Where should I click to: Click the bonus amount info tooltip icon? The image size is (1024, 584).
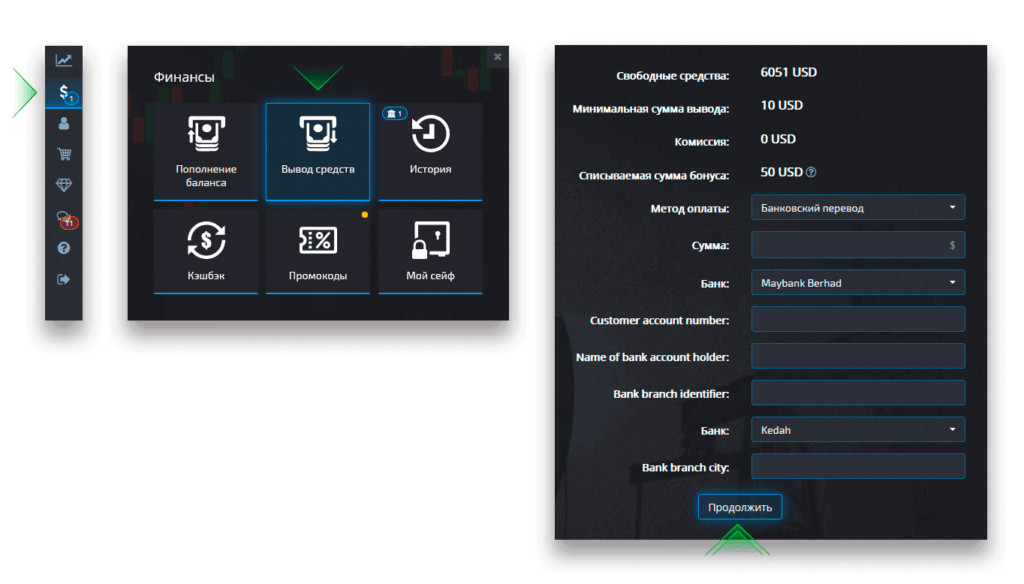pyautogui.click(x=811, y=172)
